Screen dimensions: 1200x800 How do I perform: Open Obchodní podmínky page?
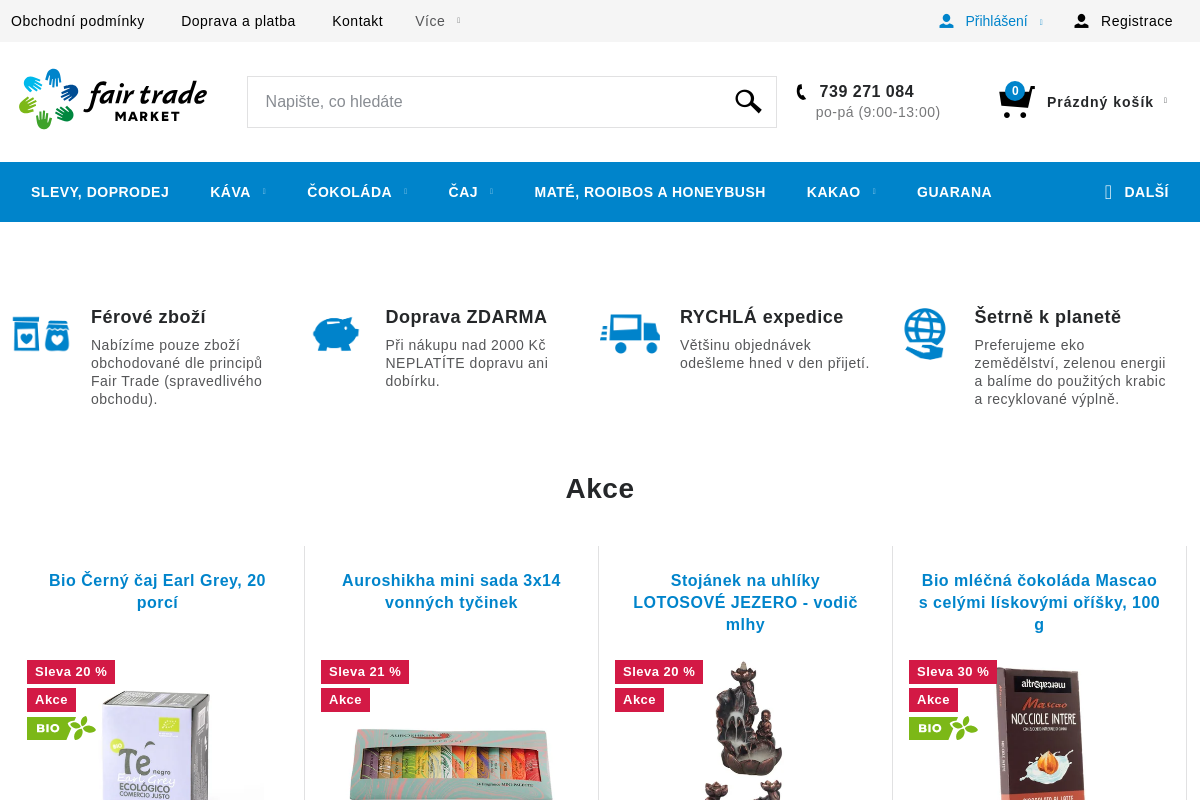click(78, 21)
